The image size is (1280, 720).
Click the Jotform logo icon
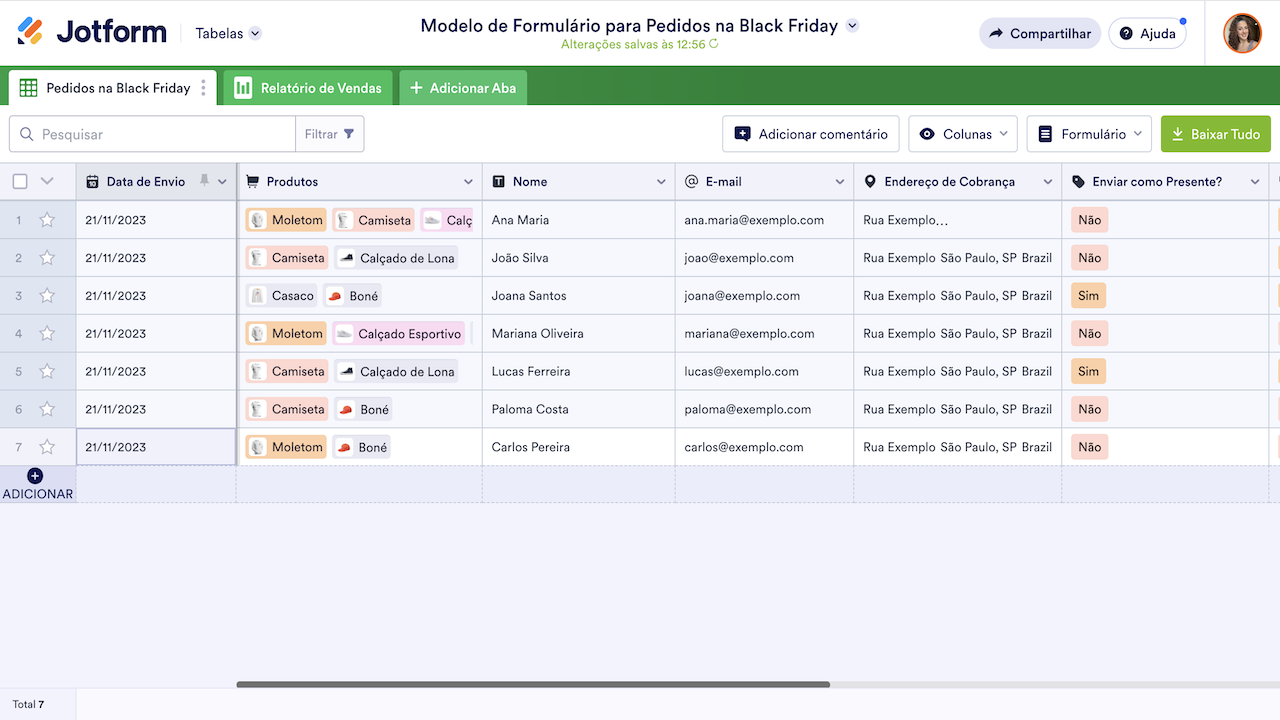(30, 32)
